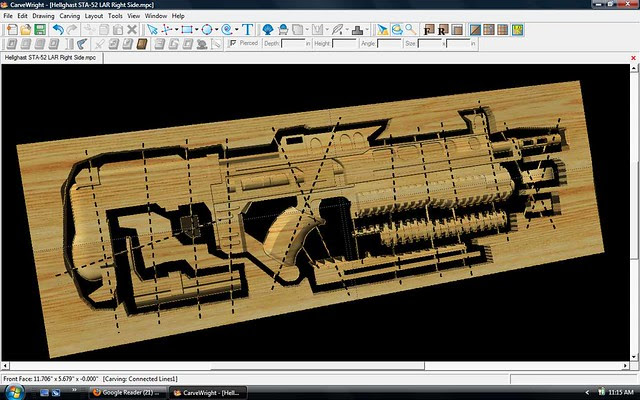Click the brown wood-tile toolbar icon
This screenshot has width=640, height=400.
point(142,44)
